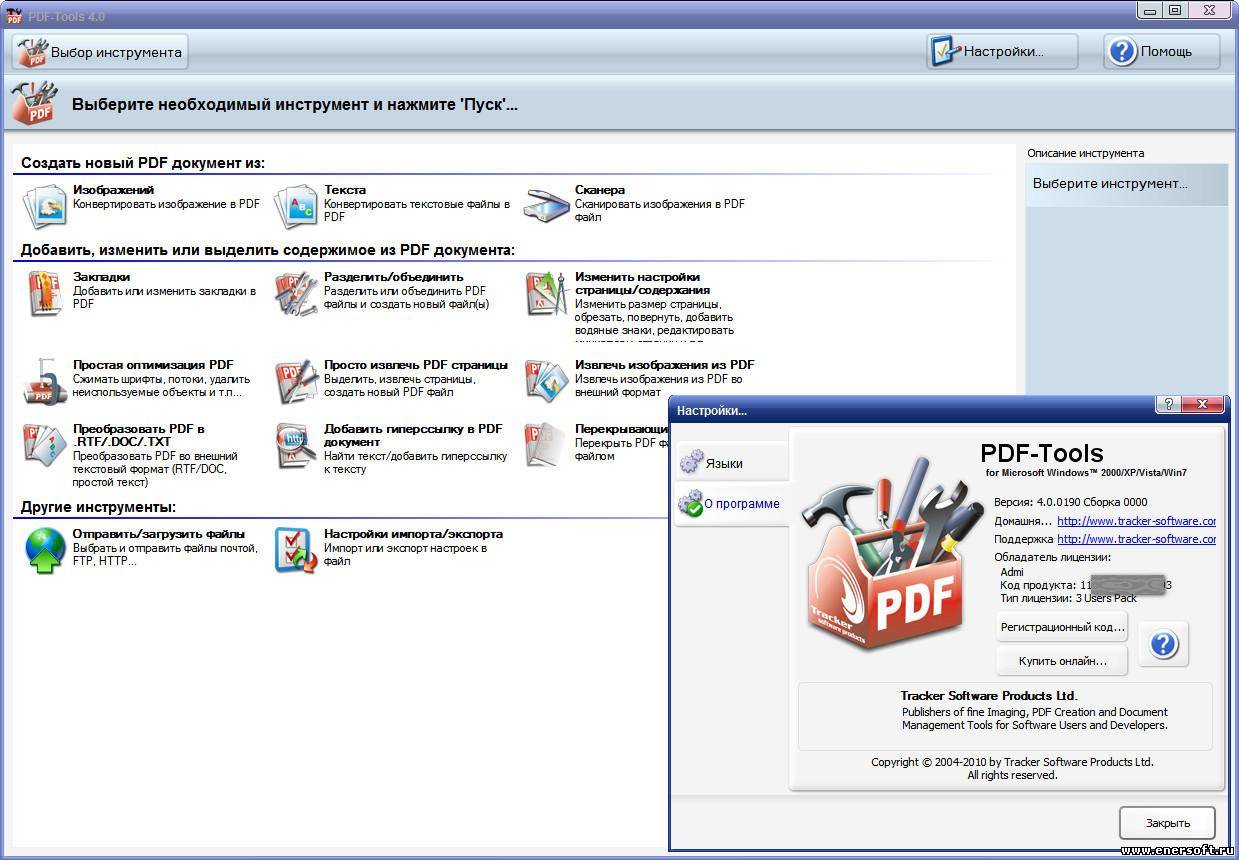Click the Регистрационный код button
1239x860 pixels.
1062,628
